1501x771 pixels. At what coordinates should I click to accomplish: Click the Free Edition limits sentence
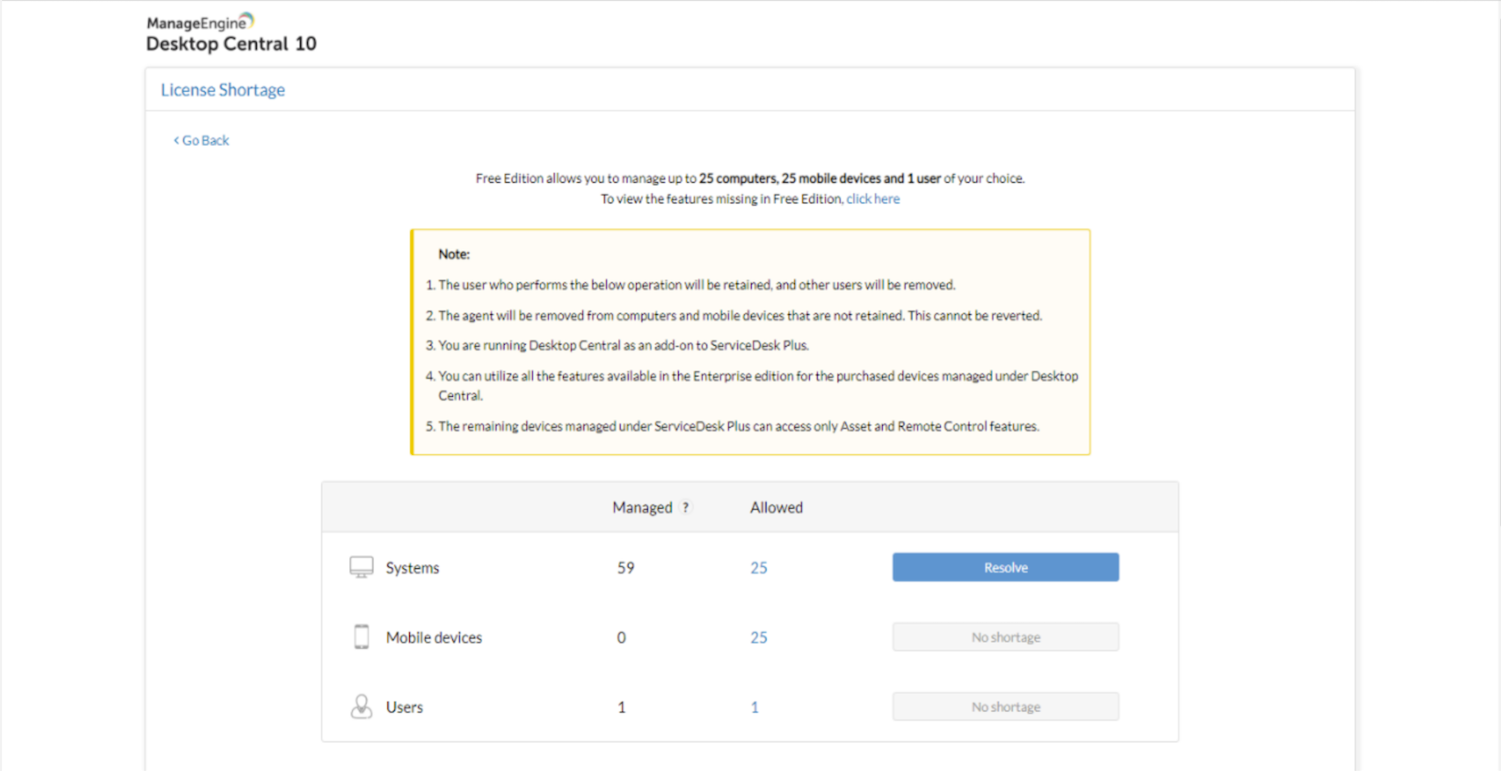point(750,179)
